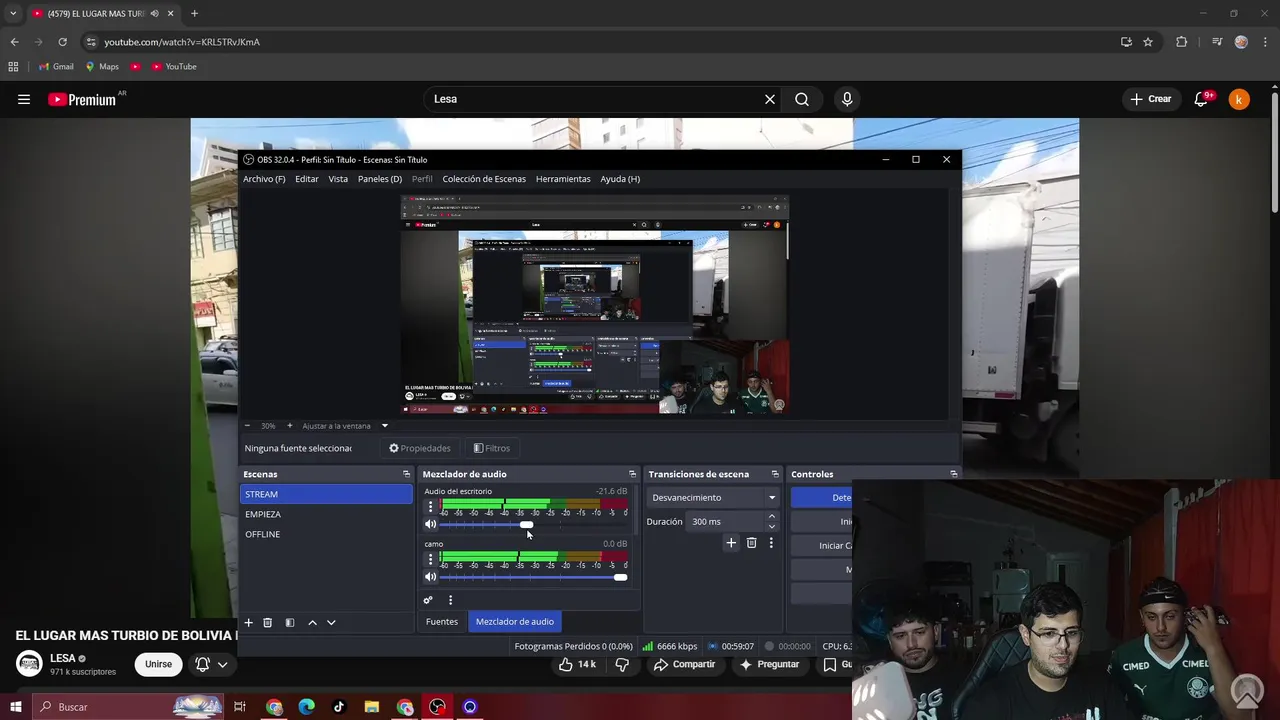
Task: Open the apps grid in bookmarks bar
Action: (x=13, y=67)
